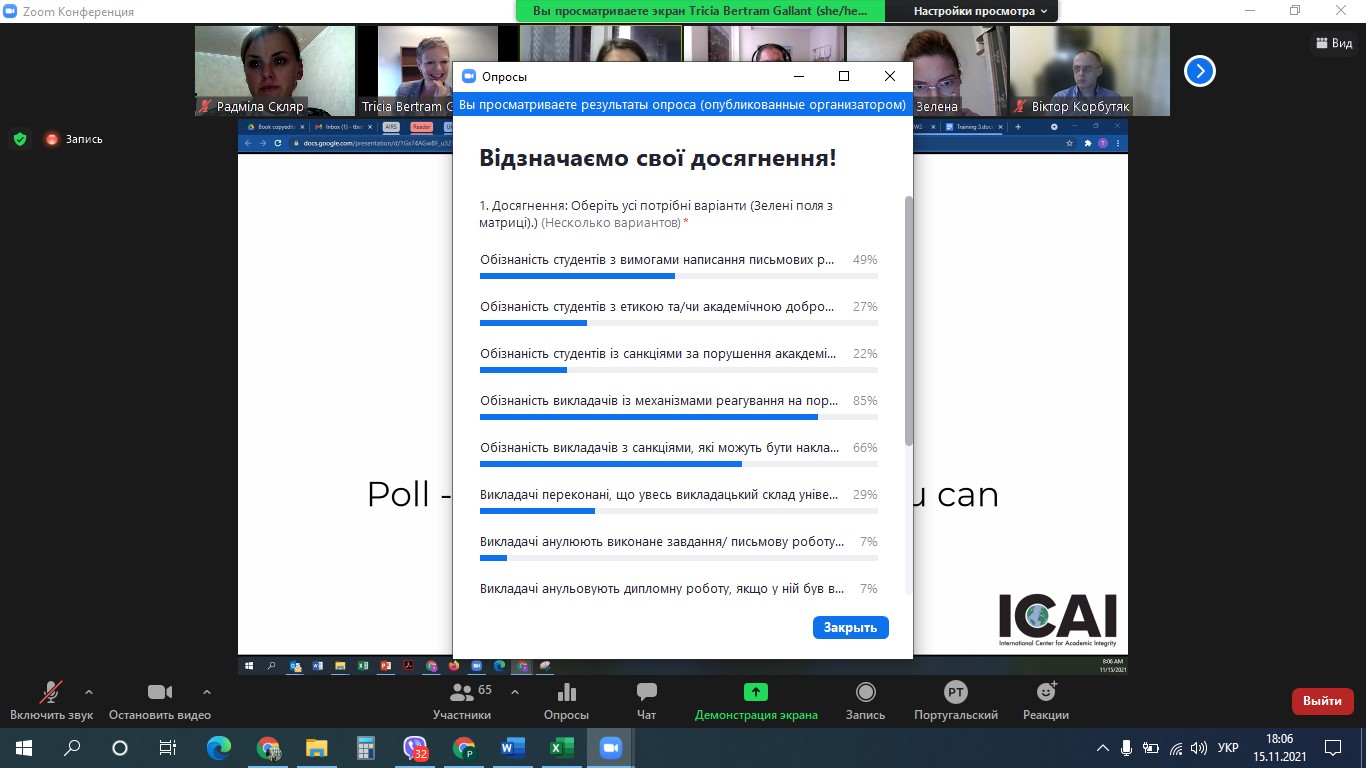
Task: Switch to Excel on the taskbar
Action: click(561, 747)
